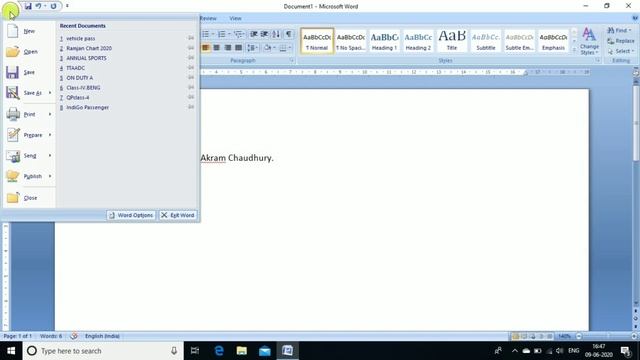The width and height of the screenshot is (640, 360).
Task: Click the Sort icon
Action: pos(276,34)
